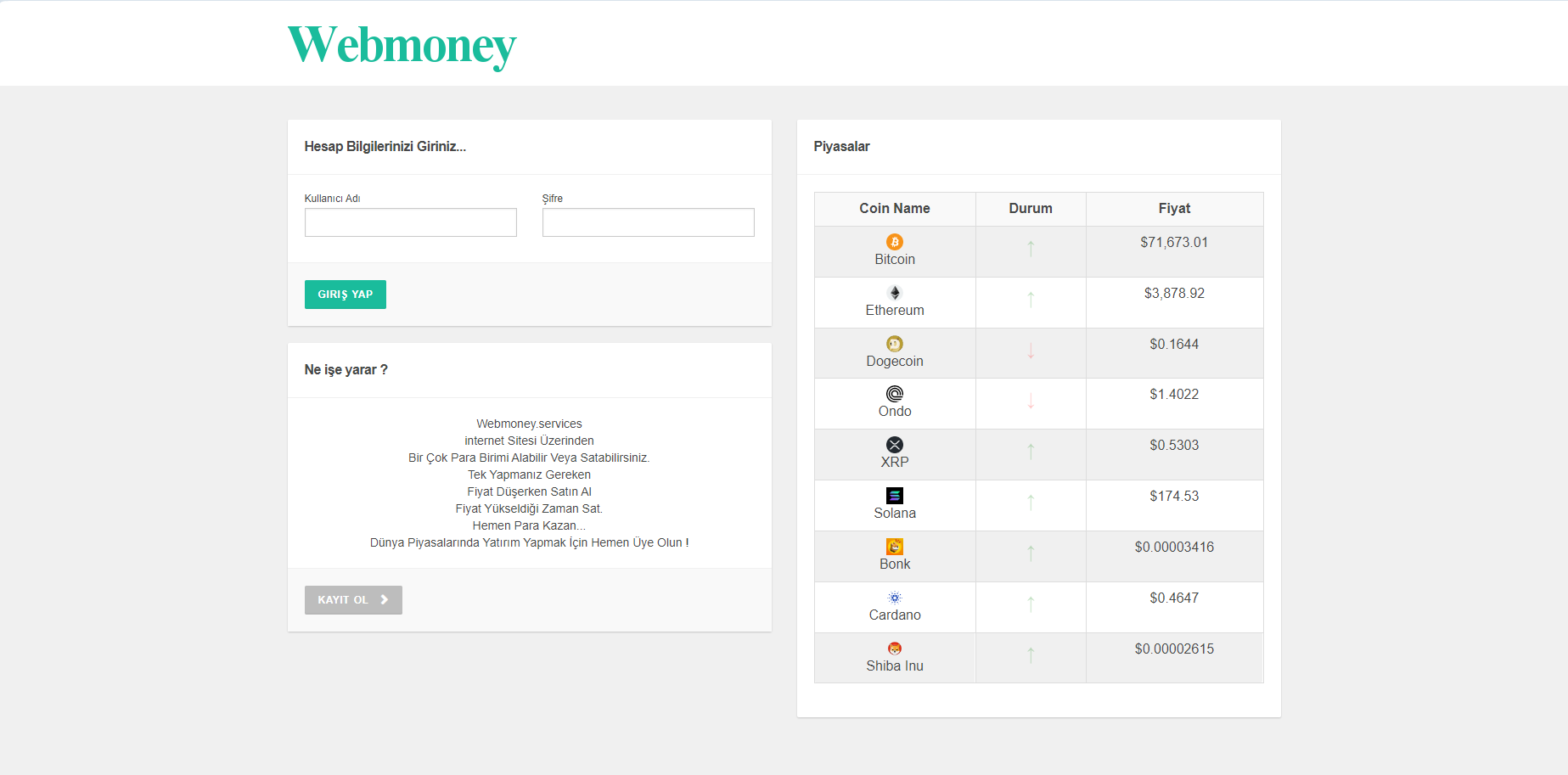Click the 'Ne işe yarar ?' heading

click(346, 370)
